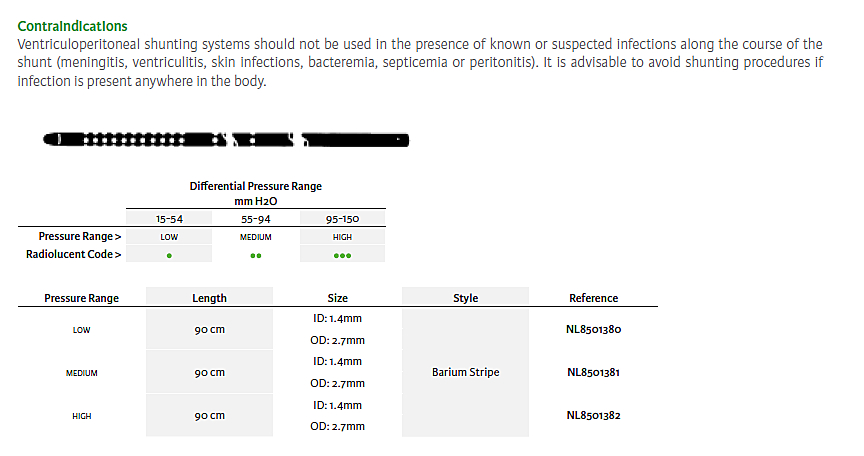The height and width of the screenshot is (456, 864).
Task: Click the single green radiolucent code dot
Action: [x=169, y=255]
